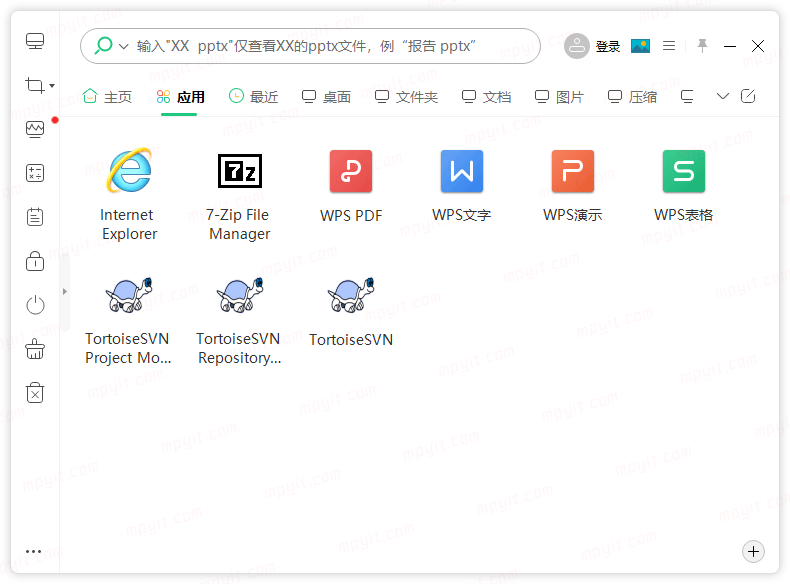Expand the sidebar panel arrow
The height and width of the screenshot is (584, 790).
pyautogui.click(x=64, y=291)
